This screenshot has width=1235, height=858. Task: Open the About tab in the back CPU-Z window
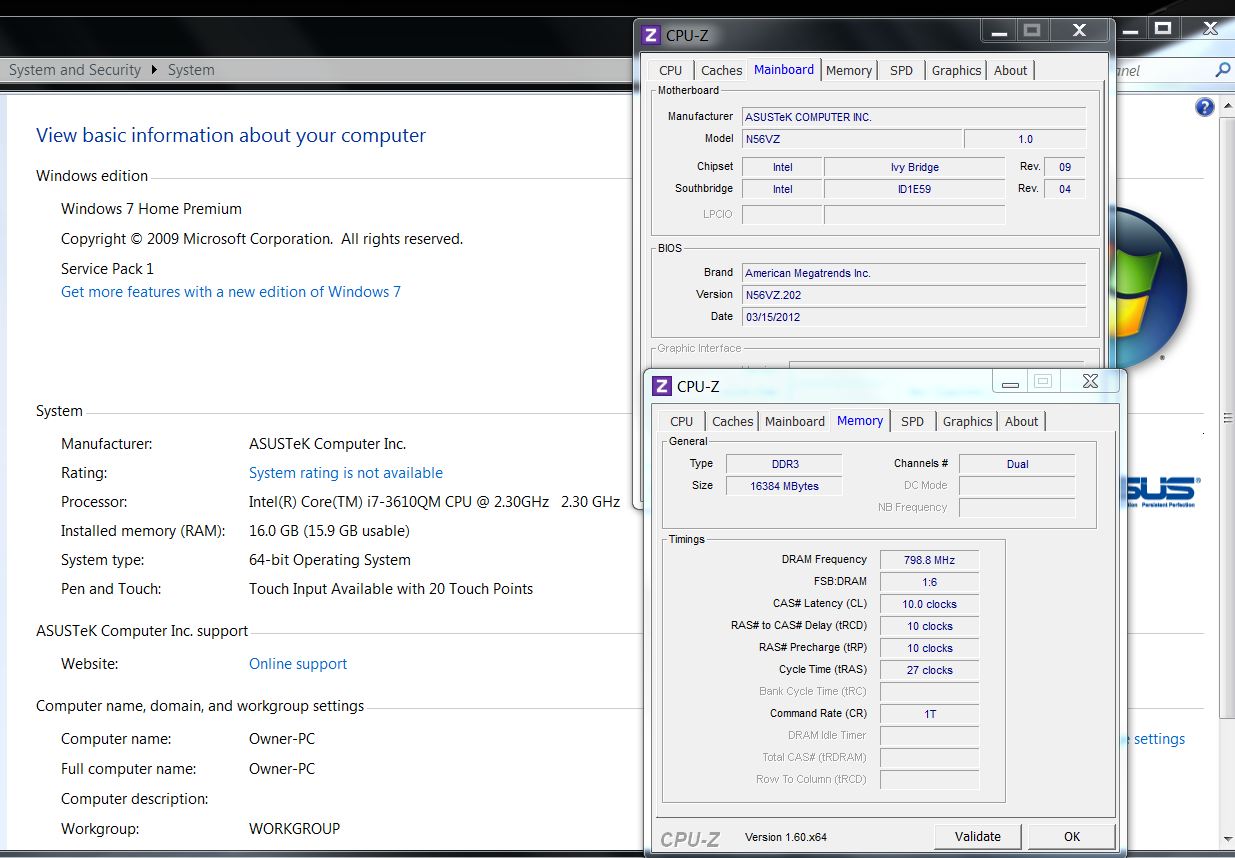pyautogui.click(x=1010, y=70)
